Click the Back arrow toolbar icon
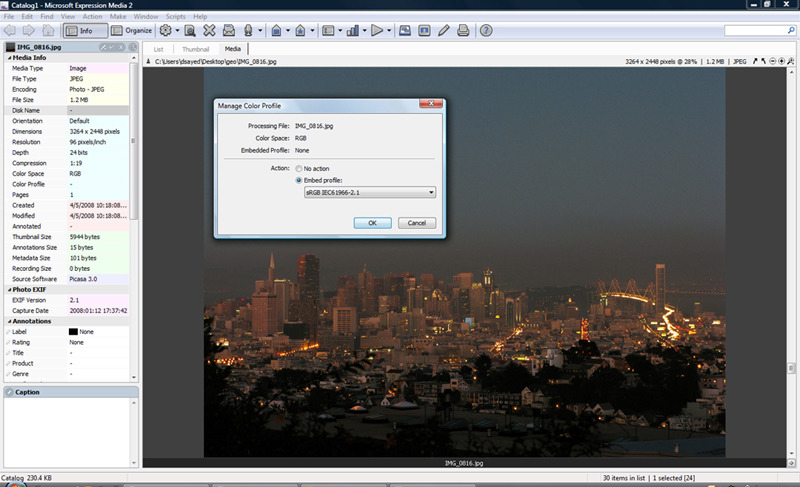Viewport: 800px width, 487px height. (x=9, y=31)
